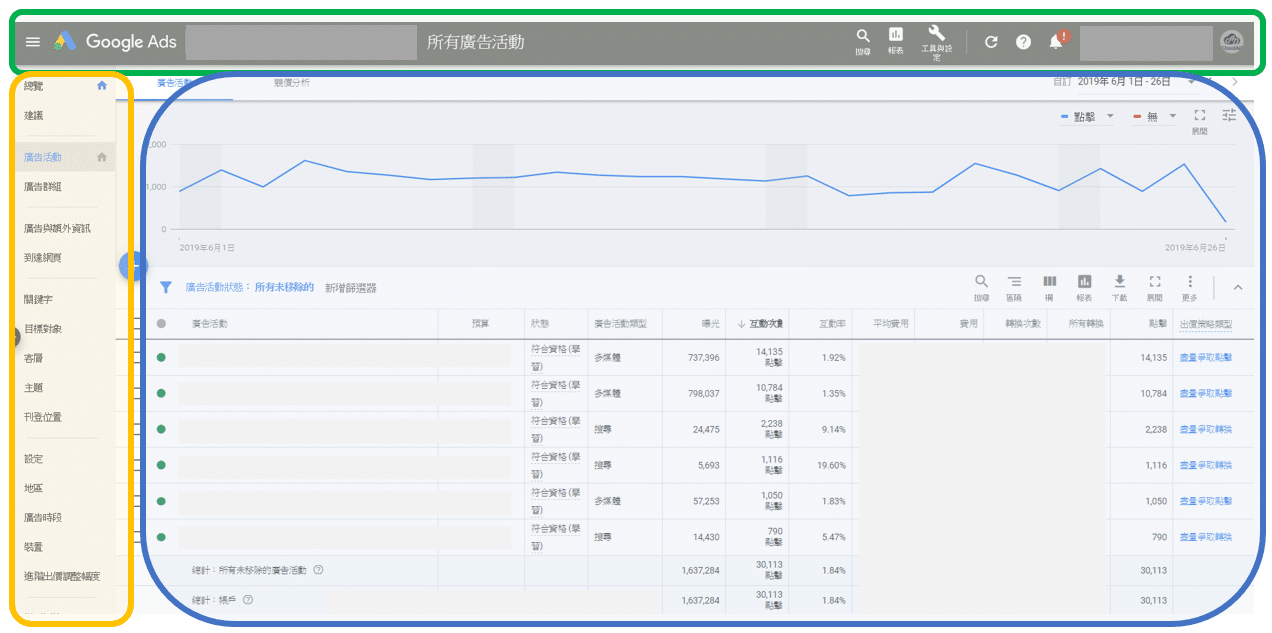1272x633 pixels.
Task: Open the notifications bell with red alert
Action: pyautogui.click(x=1056, y=42)
